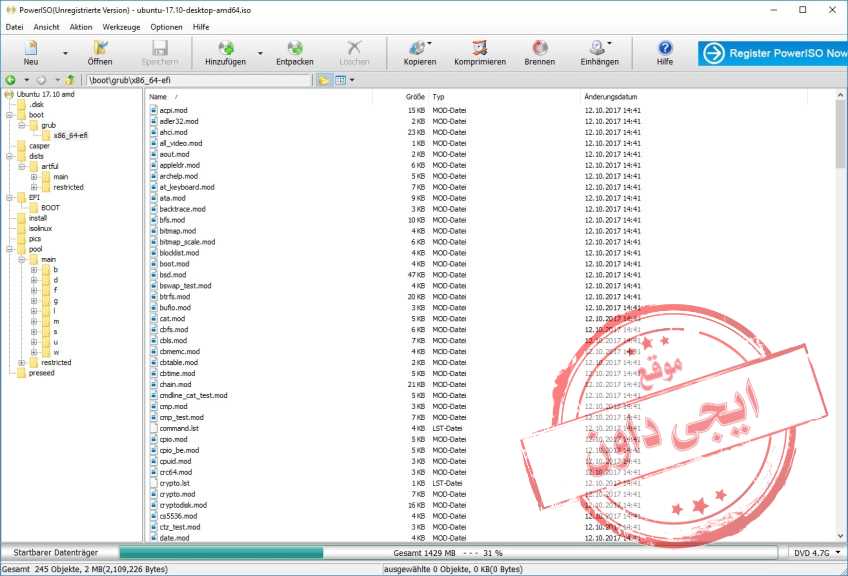
Task: Click the greyed-out Speichern toolbar icon
Action: [x=160, y=52]
